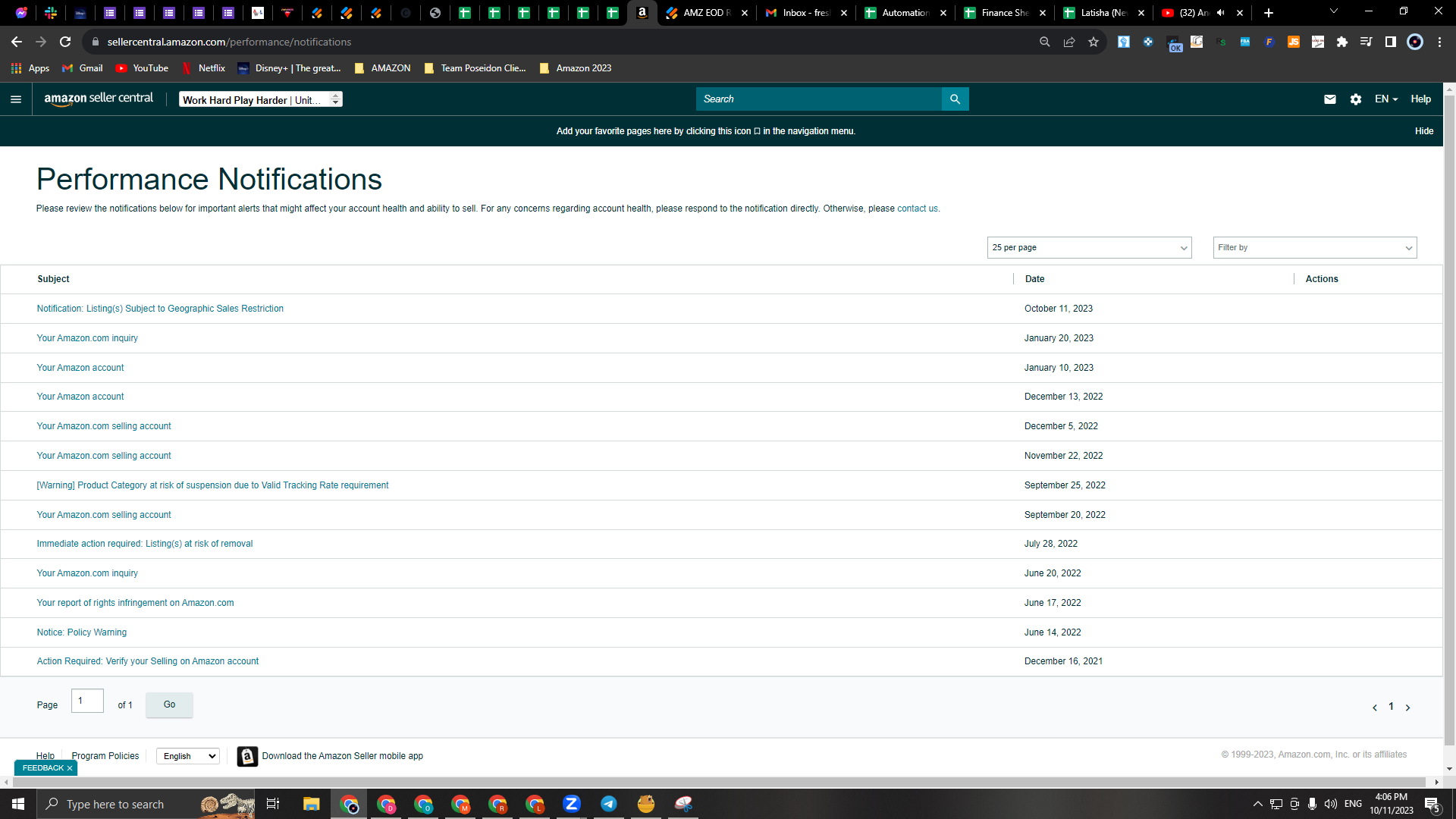
Task: Open the settings gear icon
Action: (1356, 99)
